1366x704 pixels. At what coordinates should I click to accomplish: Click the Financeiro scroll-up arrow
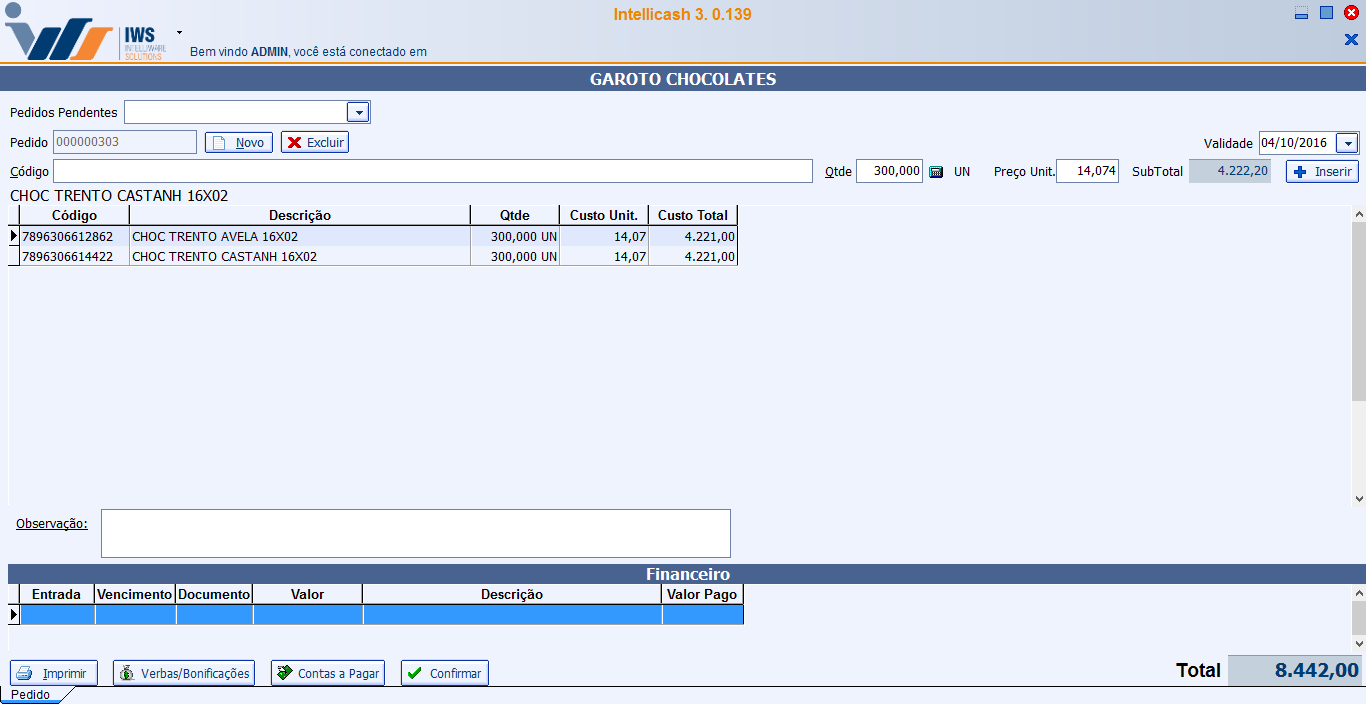tap(1359, 593)
